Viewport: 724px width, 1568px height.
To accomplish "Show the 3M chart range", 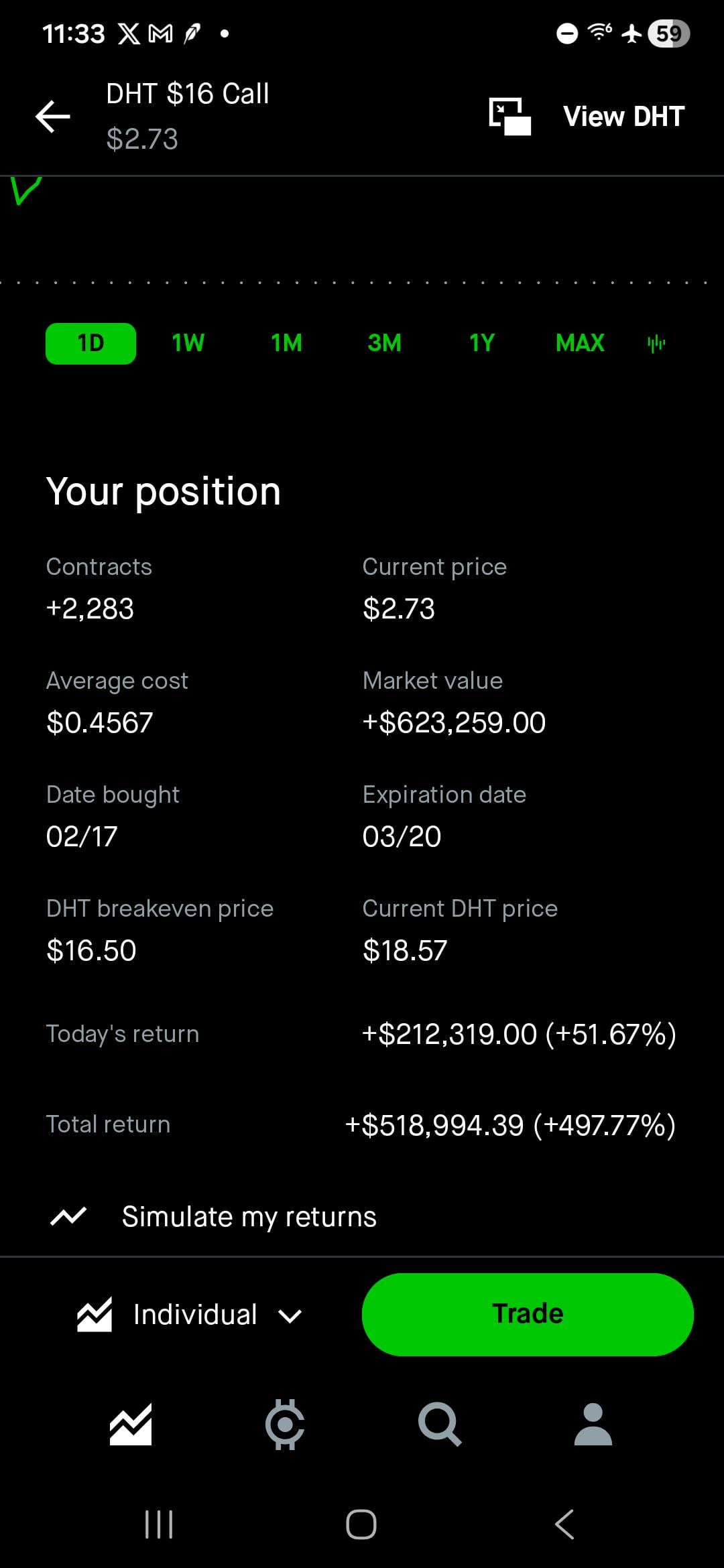I will point(384,344).
